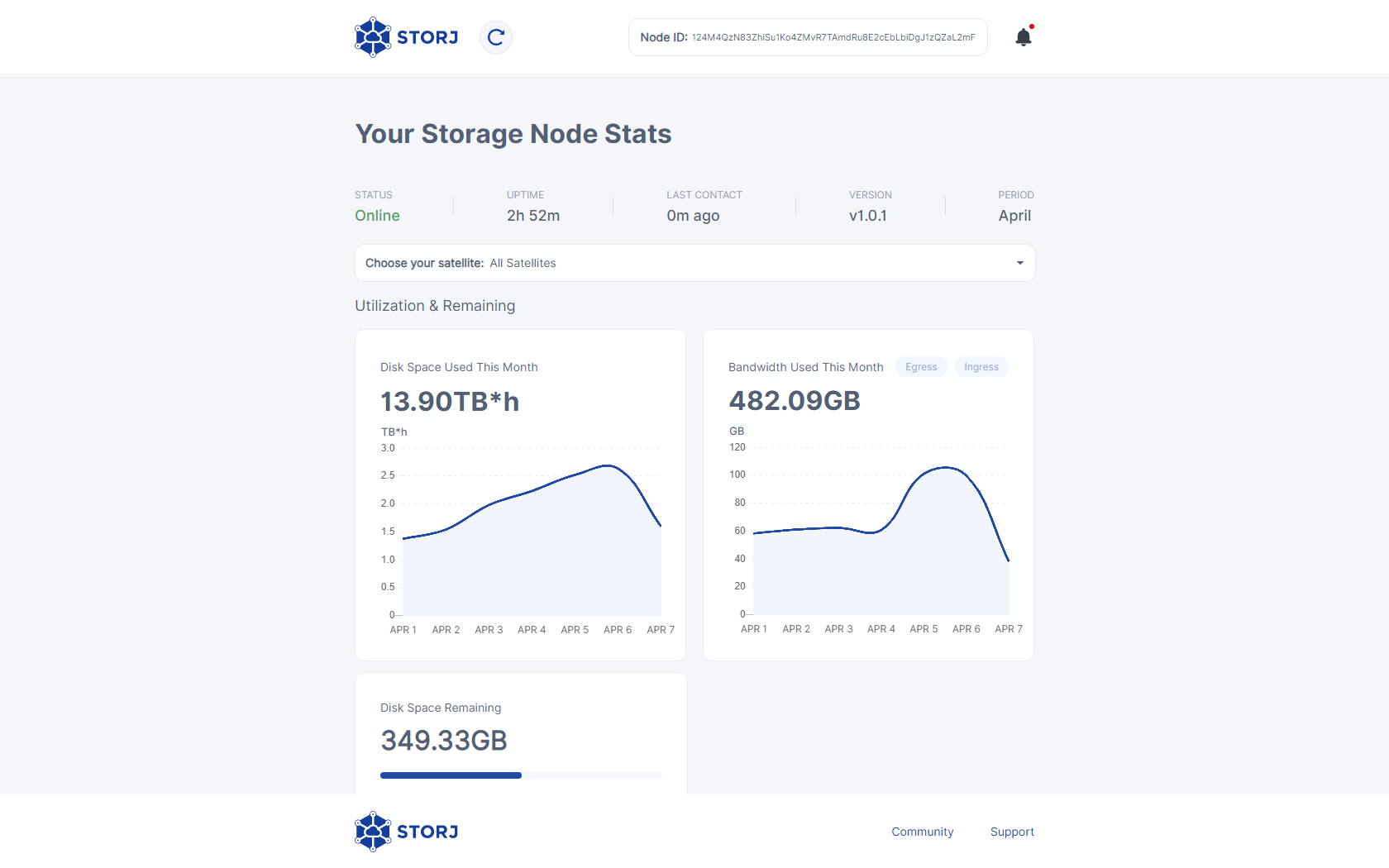
Task: Click the Storj logo in the header
Action: pyautogui.click(x=406, y=37)
